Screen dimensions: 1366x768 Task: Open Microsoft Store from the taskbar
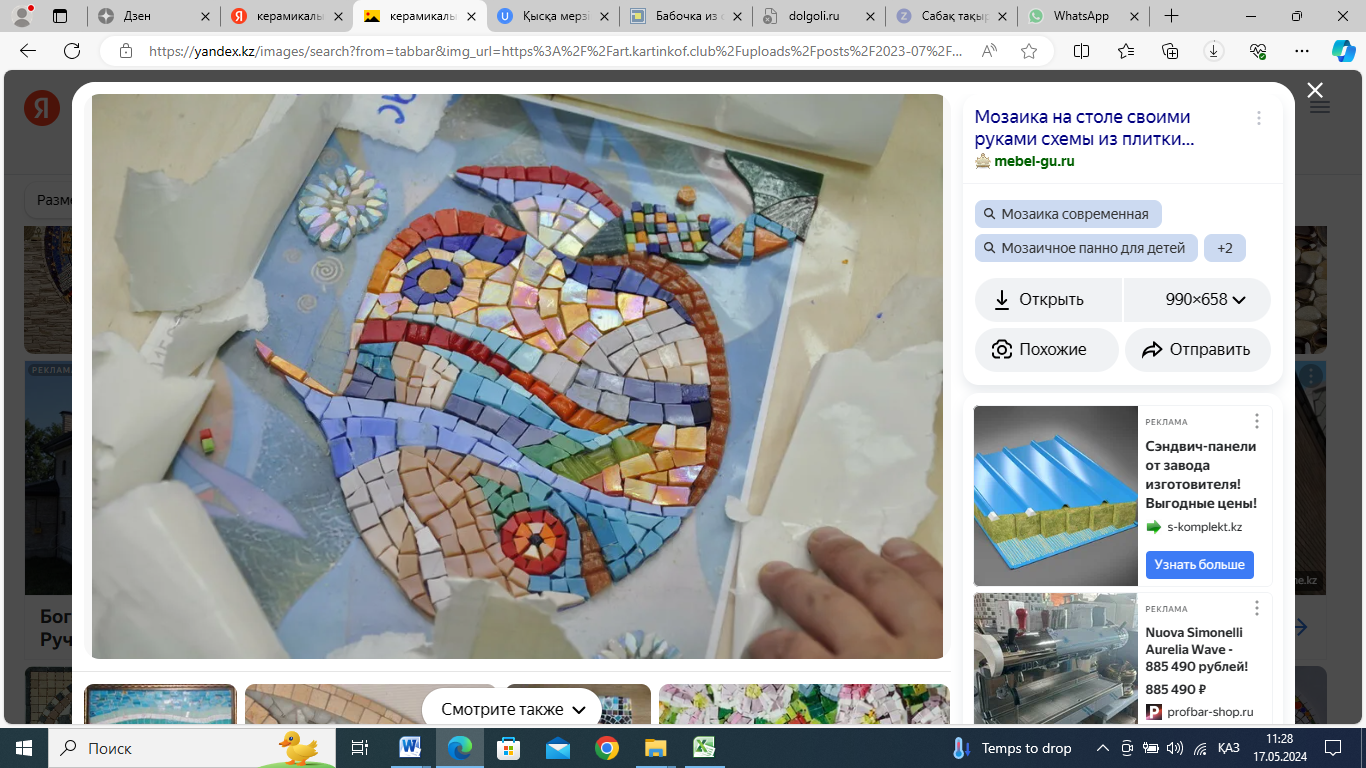(508, 748)
